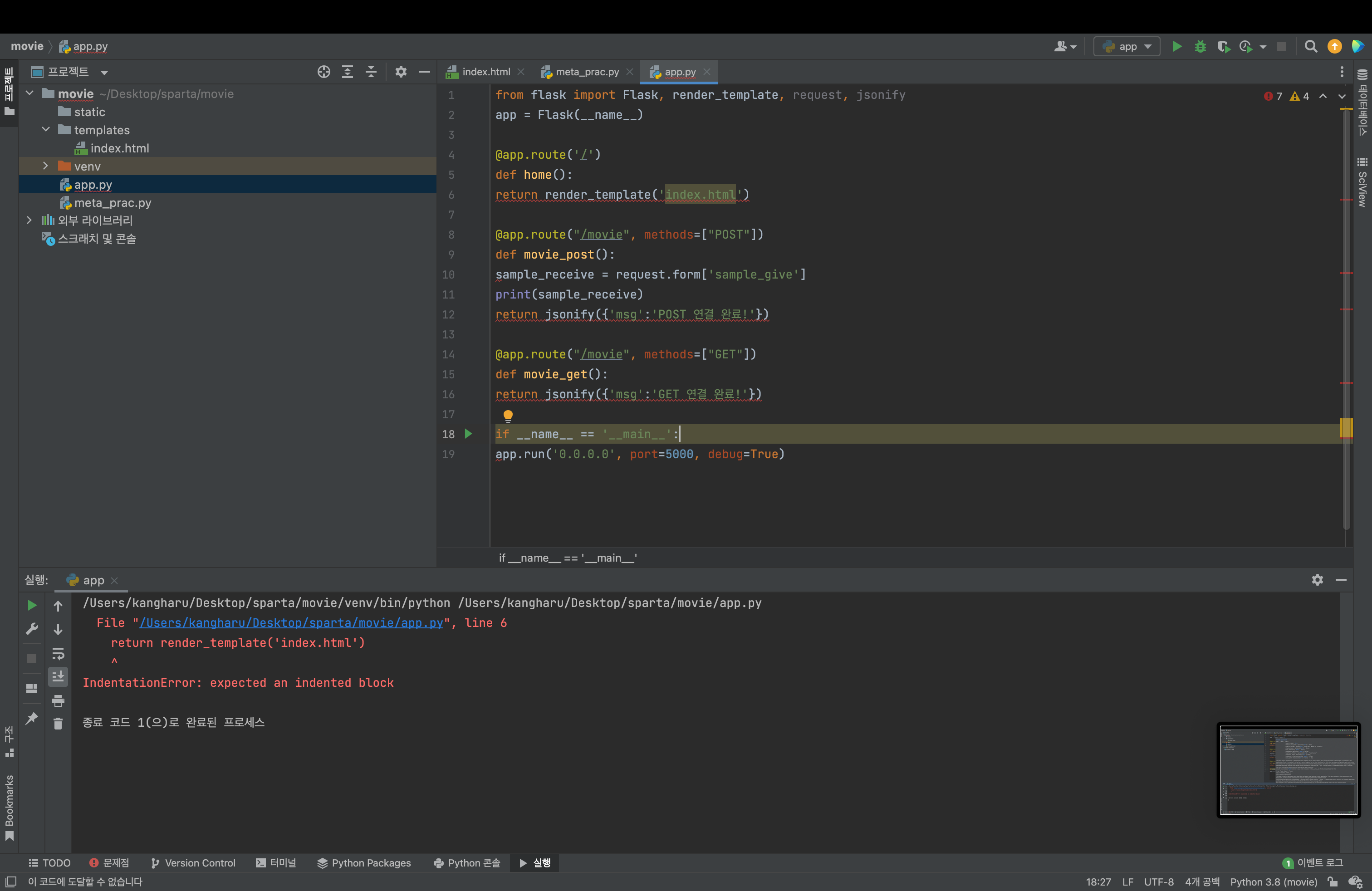Screen dimensions: 1372x891
Task: Open the profiler run icon
Action: (x=1245, y=47)
